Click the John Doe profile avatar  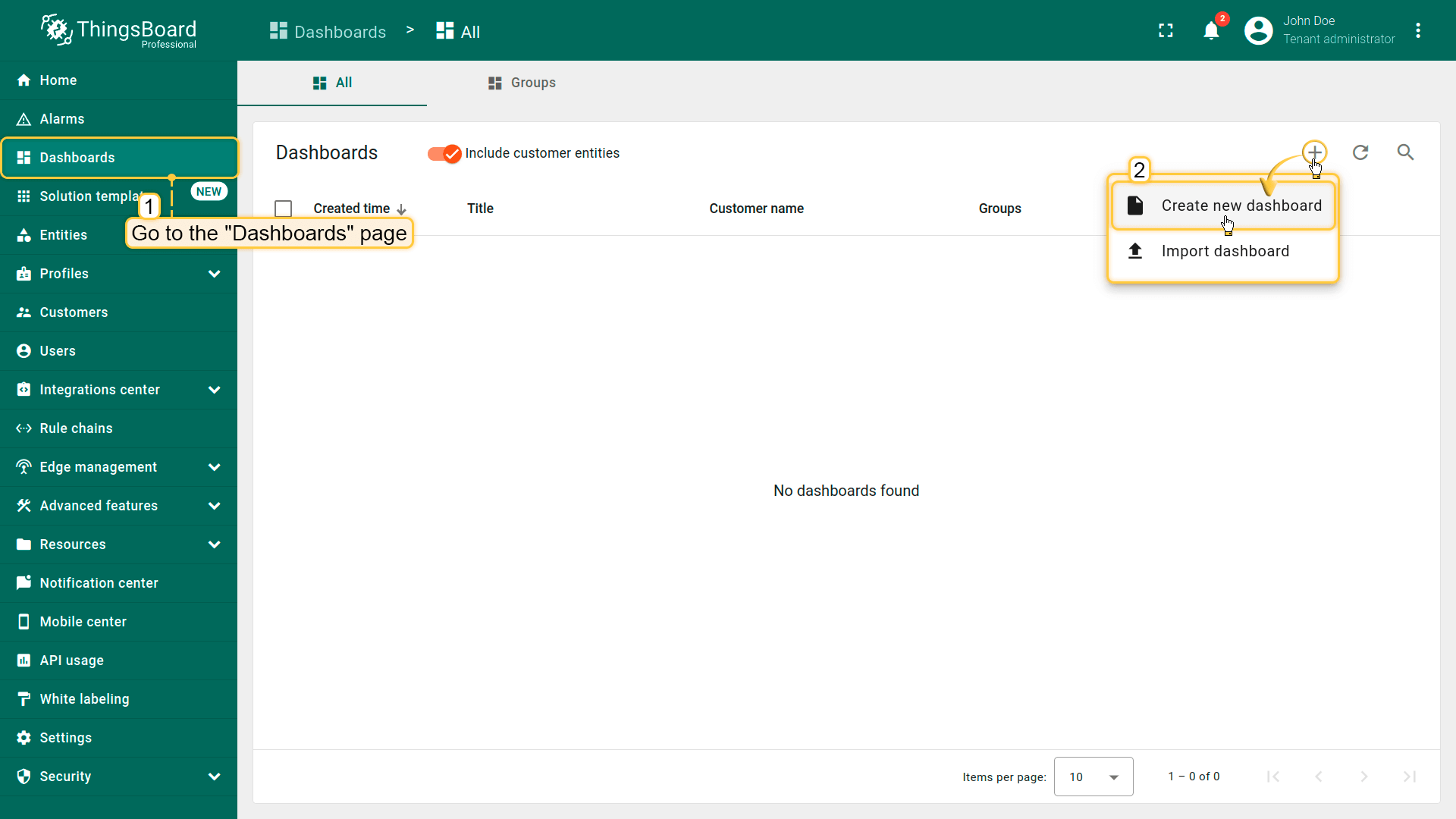1258,31
